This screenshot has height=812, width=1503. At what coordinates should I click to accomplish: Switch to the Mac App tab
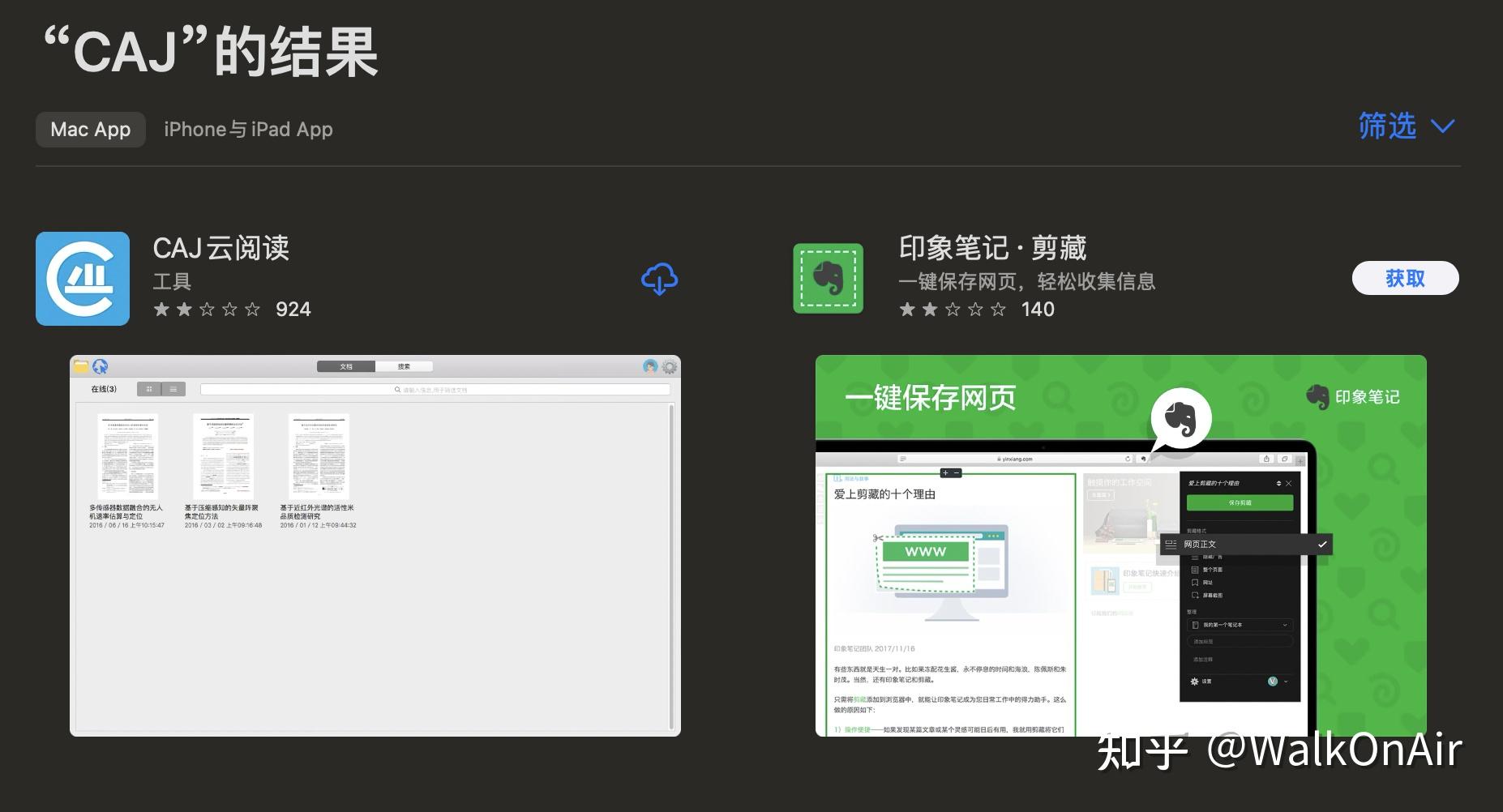click(91, 130)
